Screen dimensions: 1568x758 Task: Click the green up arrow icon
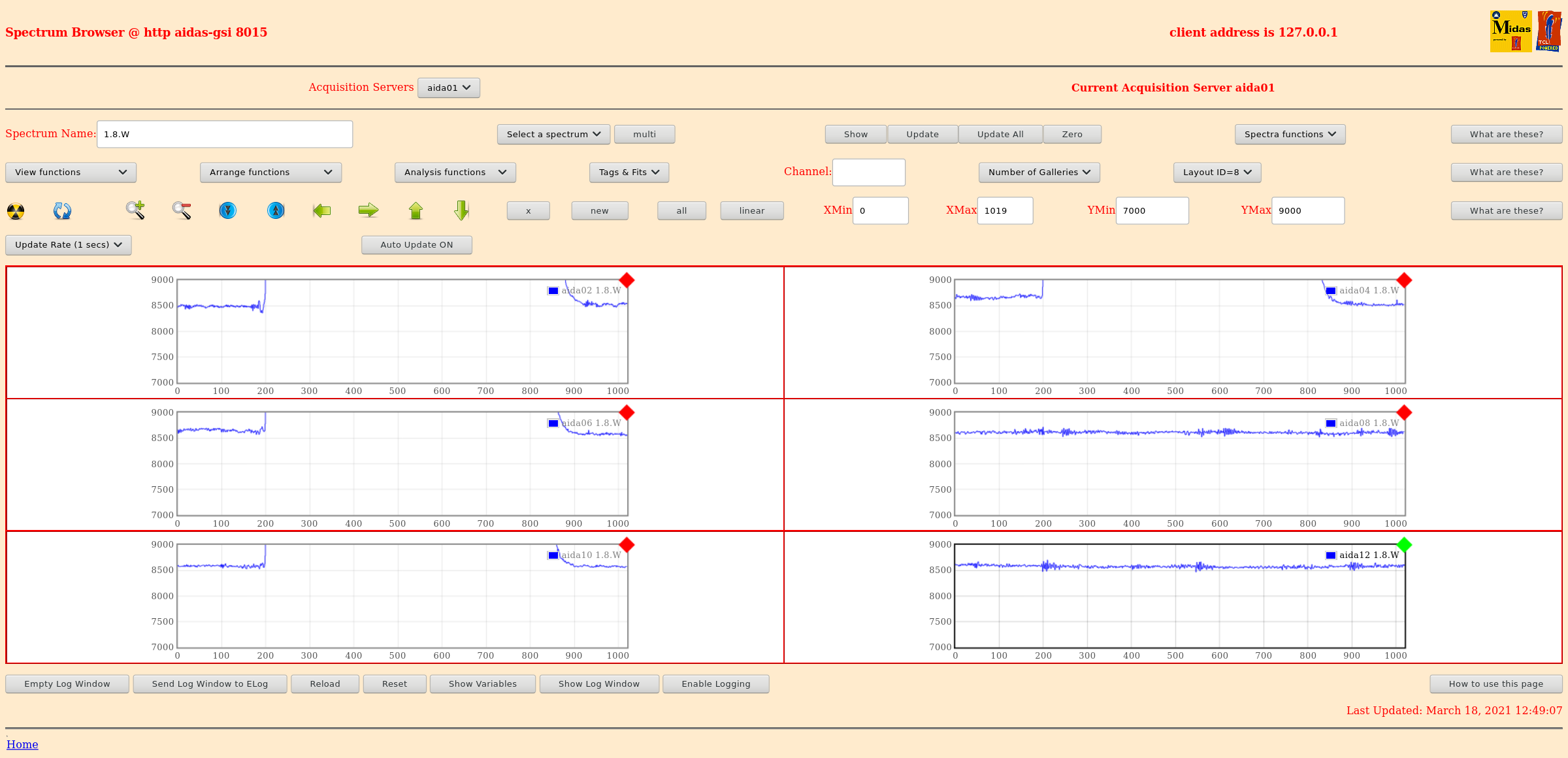click(416, 210)
